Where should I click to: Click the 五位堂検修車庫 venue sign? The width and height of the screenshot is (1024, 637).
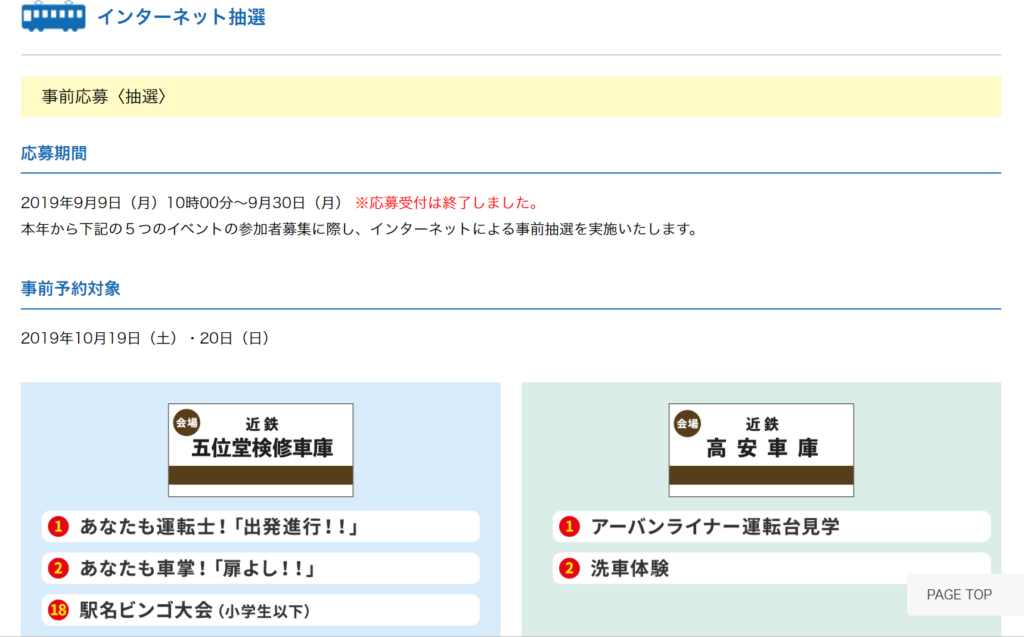261,449
